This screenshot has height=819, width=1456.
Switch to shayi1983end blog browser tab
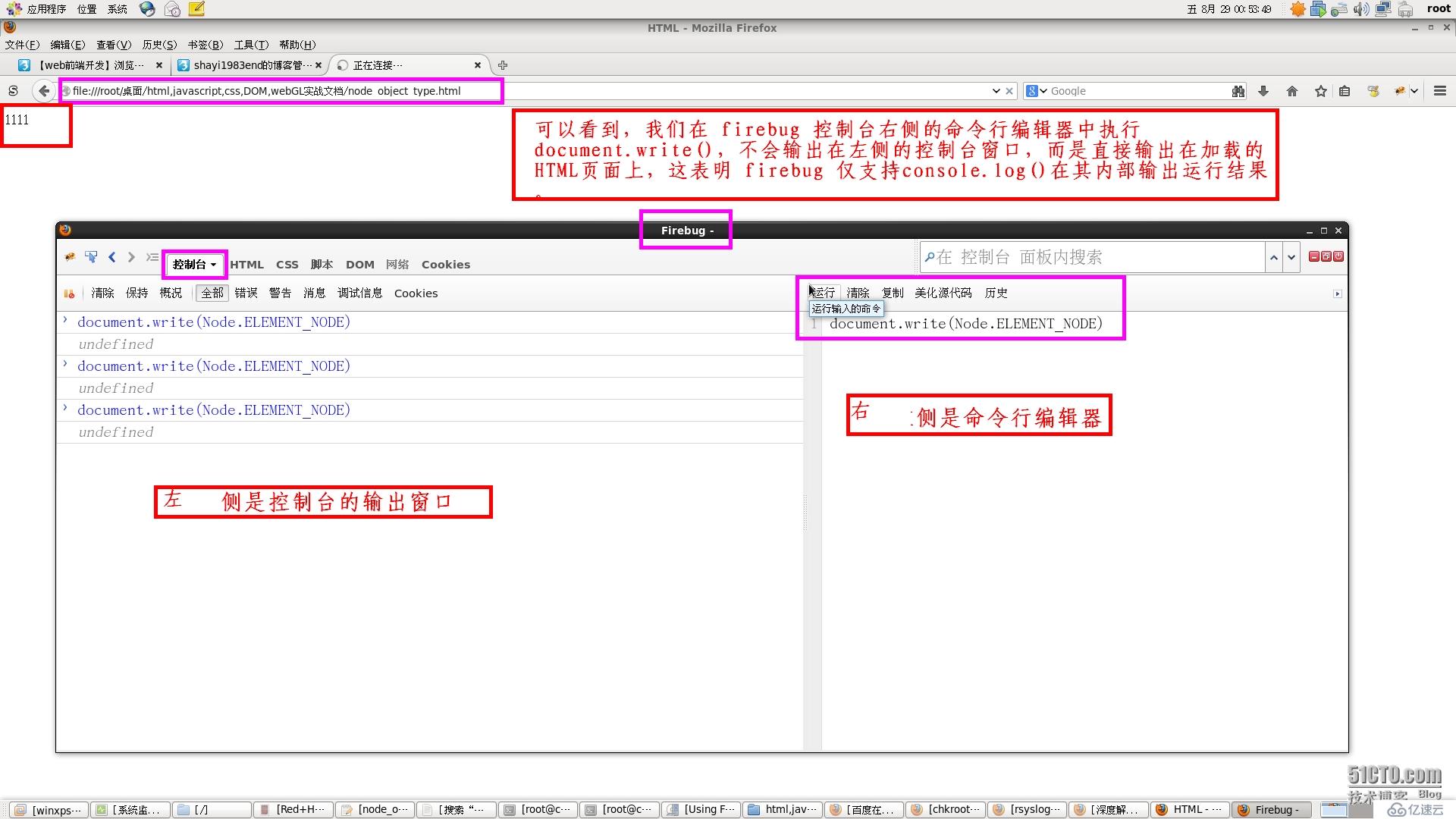pyautogui.click(x=249, y=65)
